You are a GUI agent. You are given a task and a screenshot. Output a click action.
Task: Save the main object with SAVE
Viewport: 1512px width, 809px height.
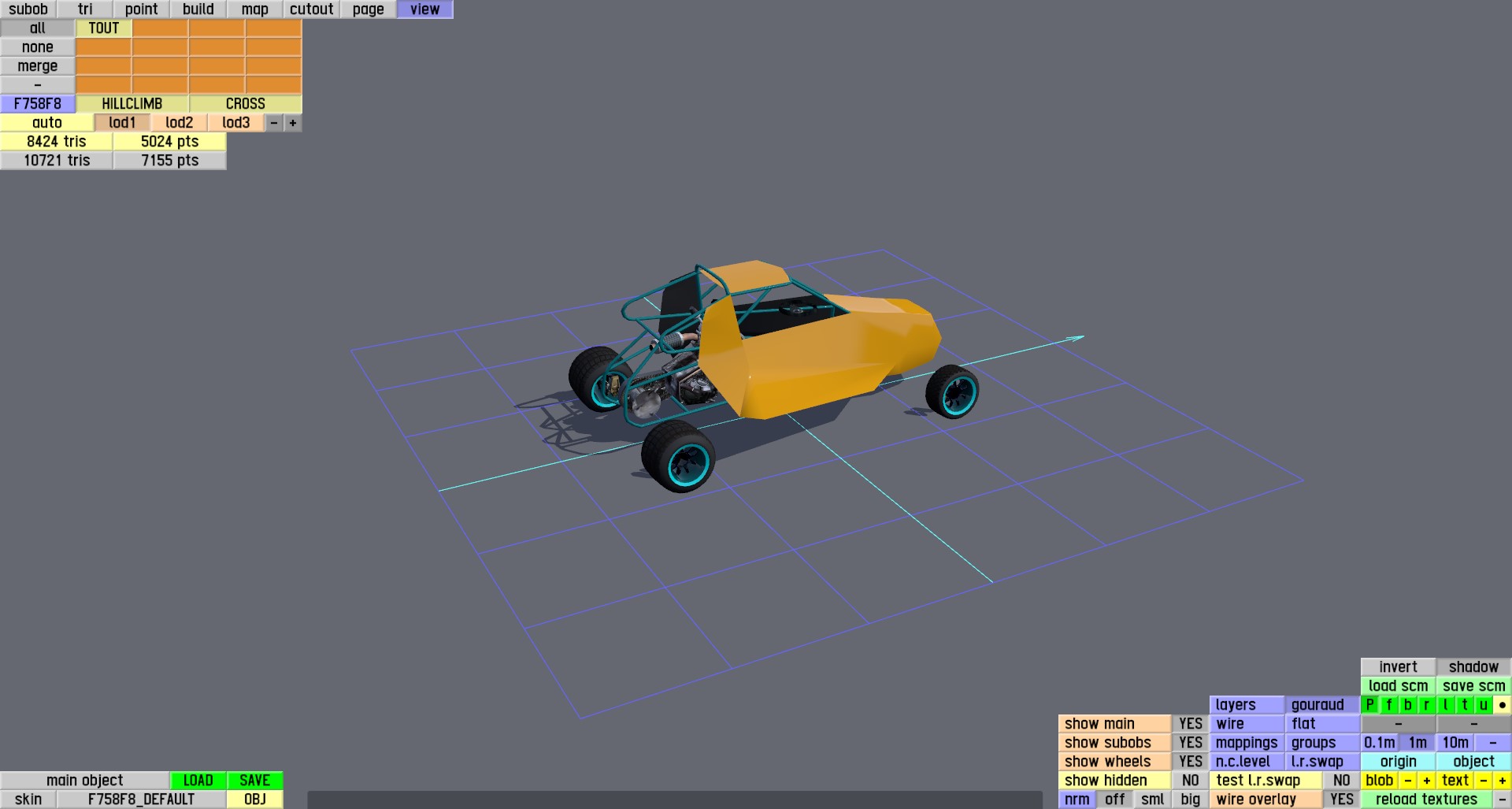[x=255, y=781]
